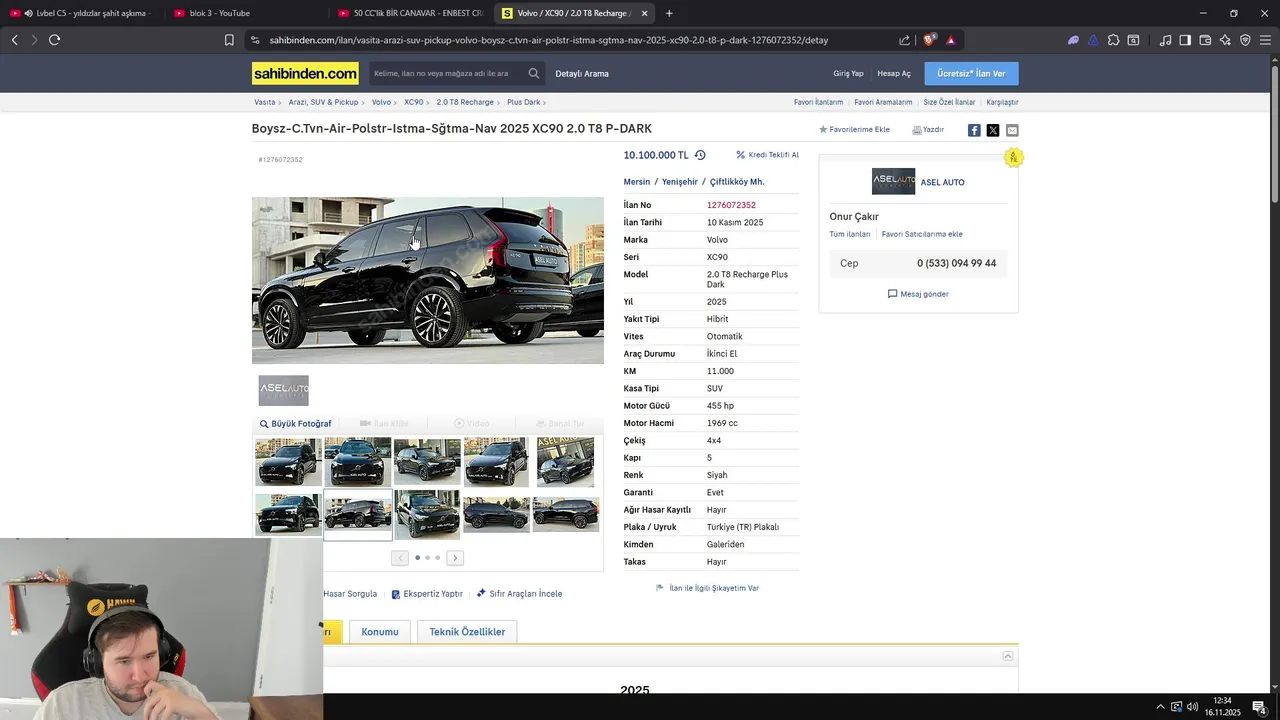Go back with the browser back arrow
Image resolution: width=1280 pixels, height=720 pixels.
tap(14, 40)
